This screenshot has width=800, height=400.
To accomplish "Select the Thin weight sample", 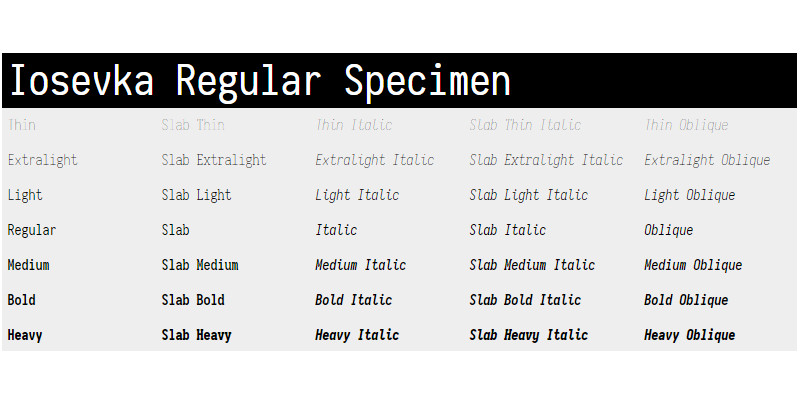I will (21, 125).
